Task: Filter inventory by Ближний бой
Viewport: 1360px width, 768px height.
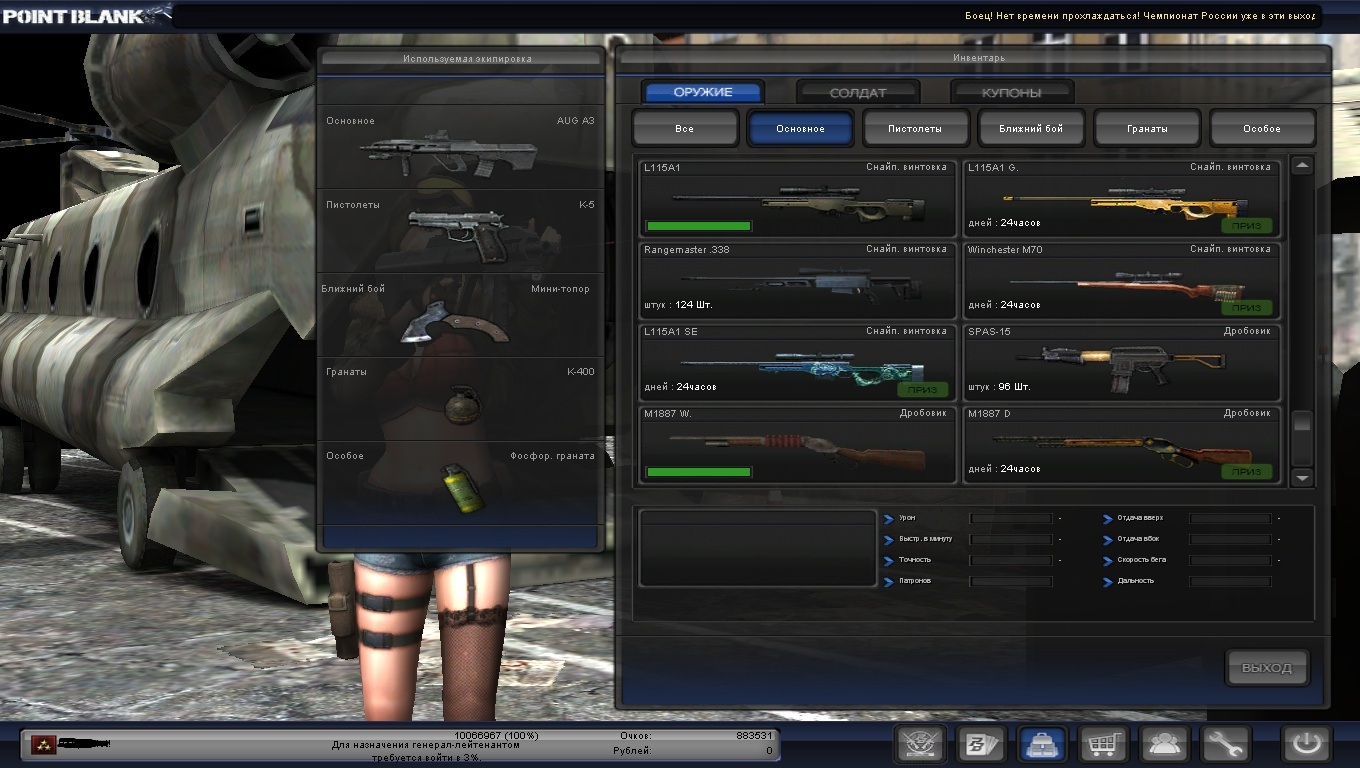Action: coord(1031,129)
